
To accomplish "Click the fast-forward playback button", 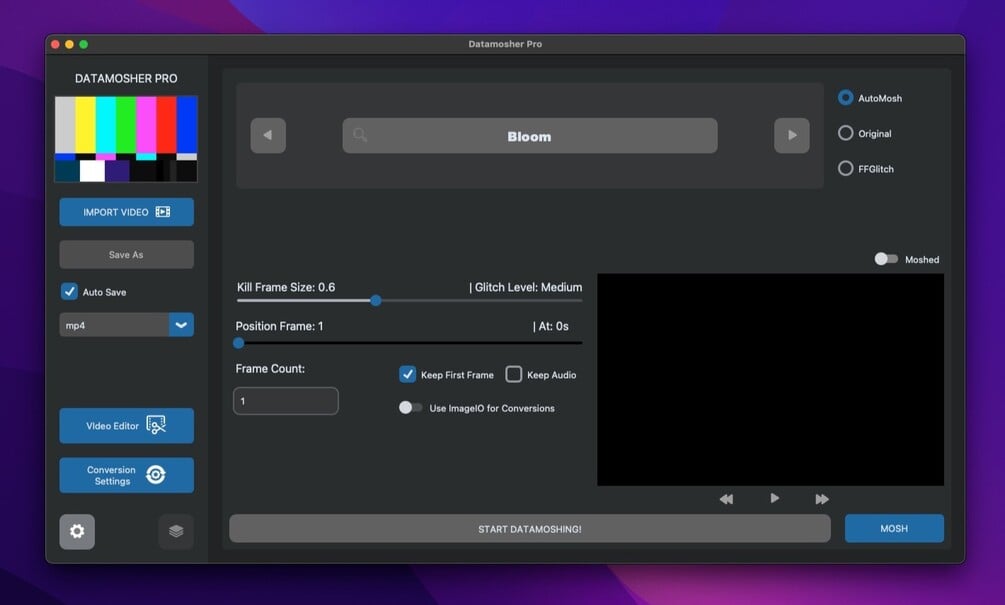I will [x=822, y=499].
